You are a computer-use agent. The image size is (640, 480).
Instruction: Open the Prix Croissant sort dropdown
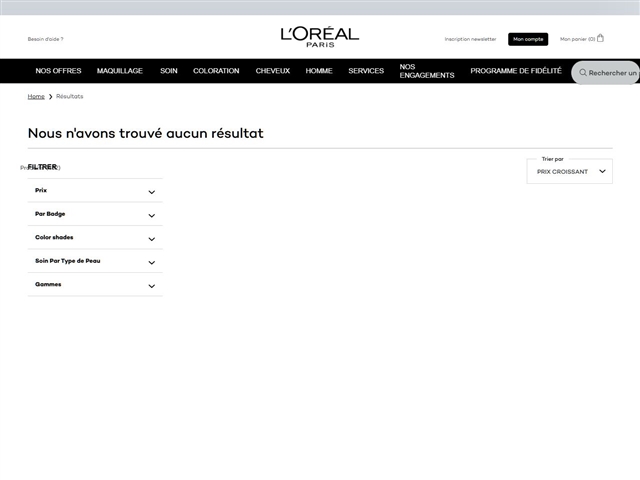tap(570, 171)
